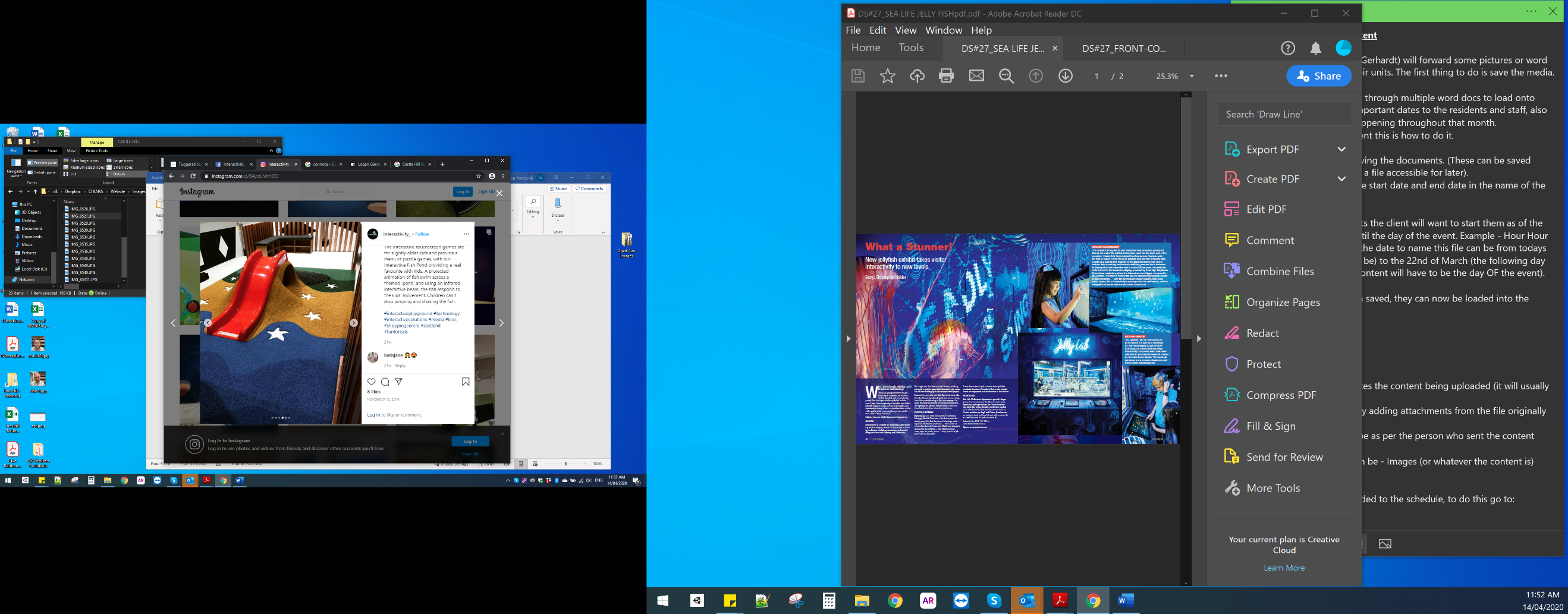Click the Word zoom slider handle

(x=565, y=464)
